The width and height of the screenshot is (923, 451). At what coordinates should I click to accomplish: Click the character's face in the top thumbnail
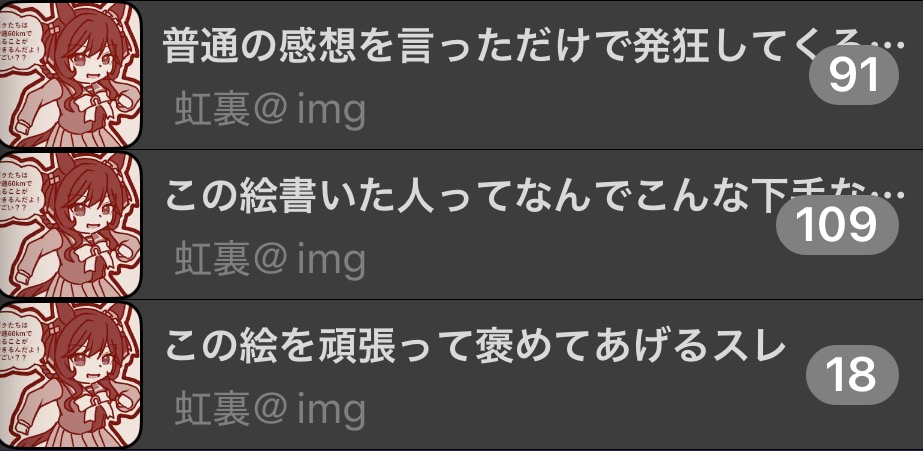[x=91, y=59]
